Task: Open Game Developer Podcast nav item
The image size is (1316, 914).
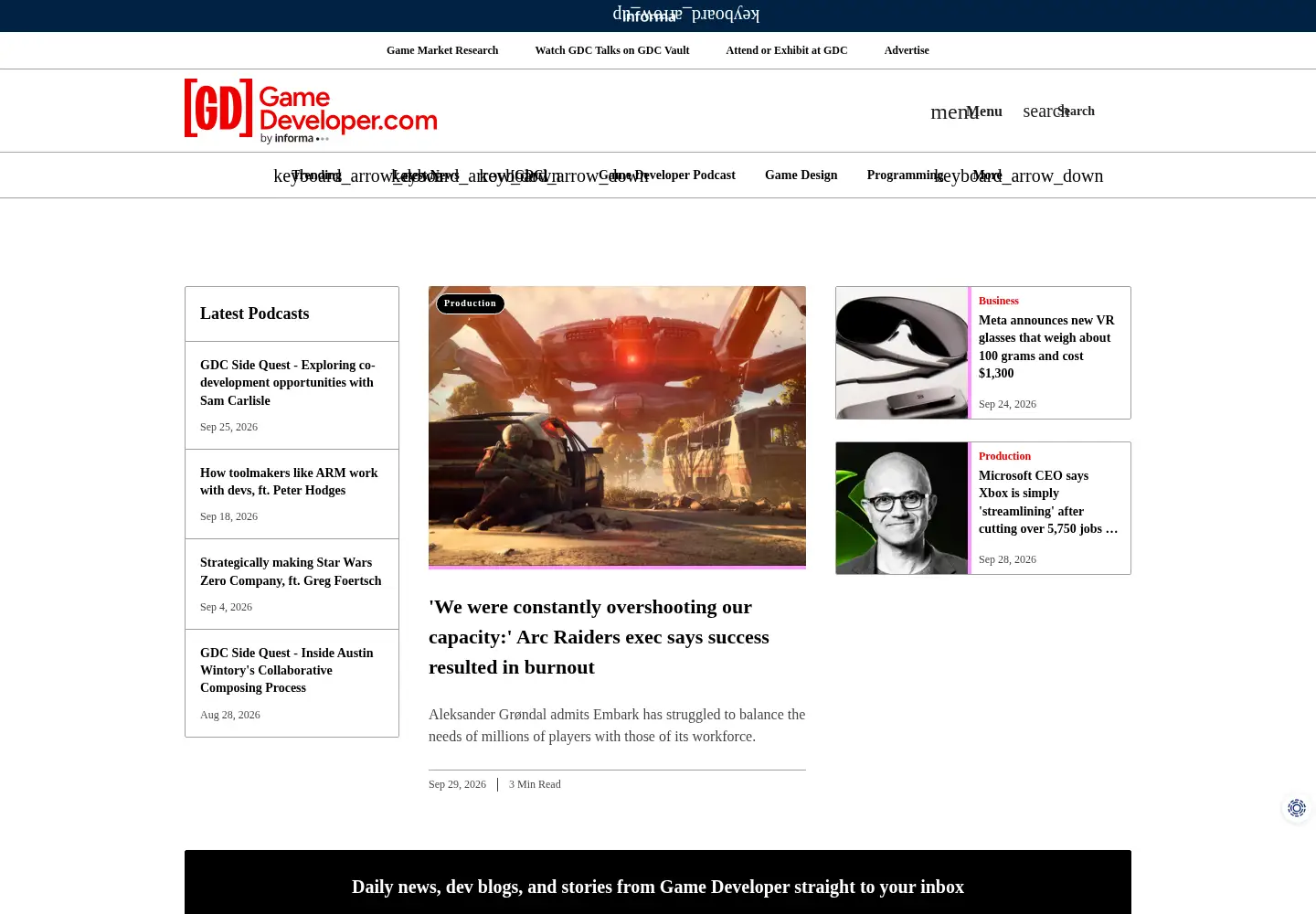Action: [x=667, y=175]
